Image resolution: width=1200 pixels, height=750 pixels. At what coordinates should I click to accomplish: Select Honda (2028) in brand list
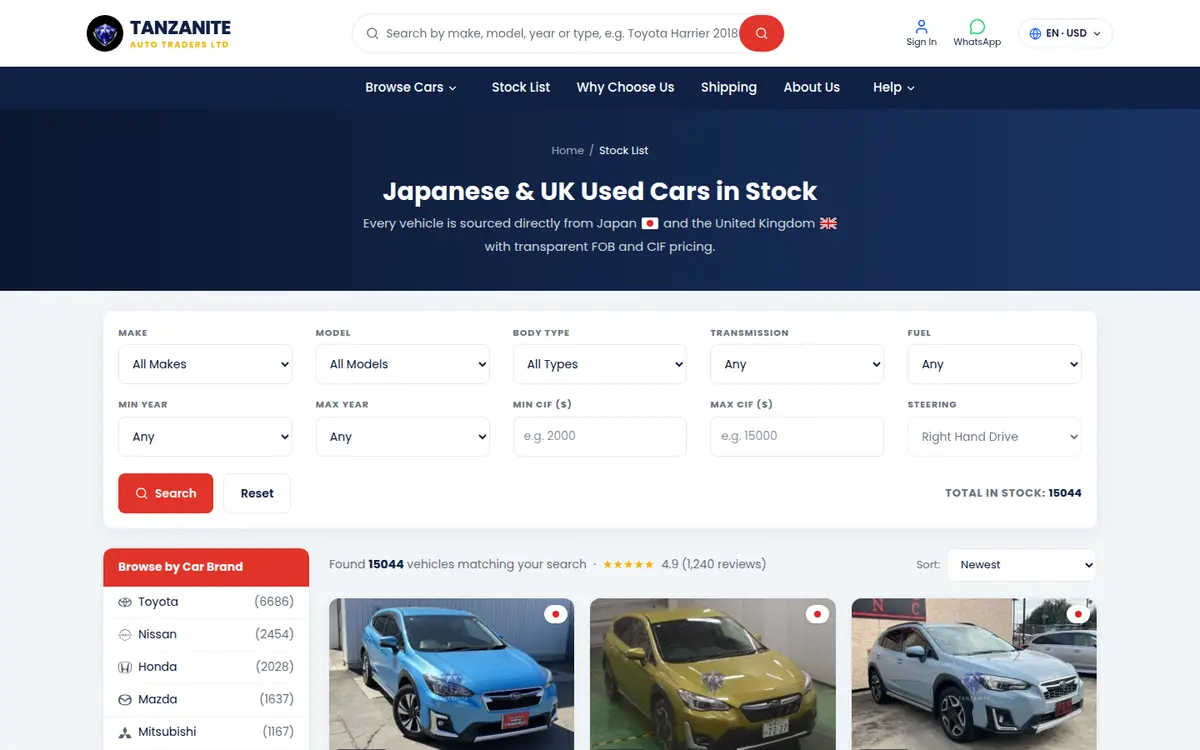206,667
